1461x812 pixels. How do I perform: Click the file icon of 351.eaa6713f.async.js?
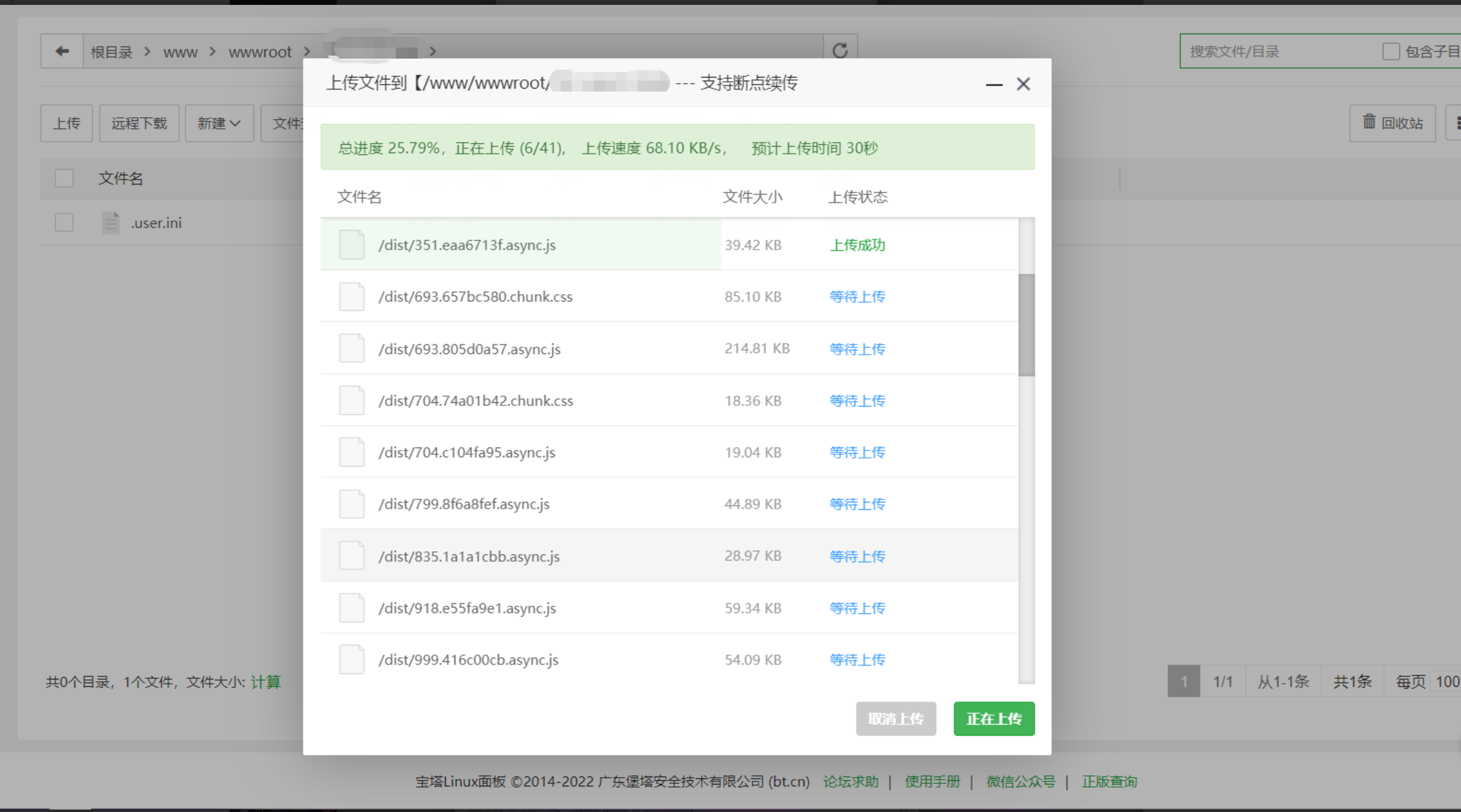pos(352,245)
